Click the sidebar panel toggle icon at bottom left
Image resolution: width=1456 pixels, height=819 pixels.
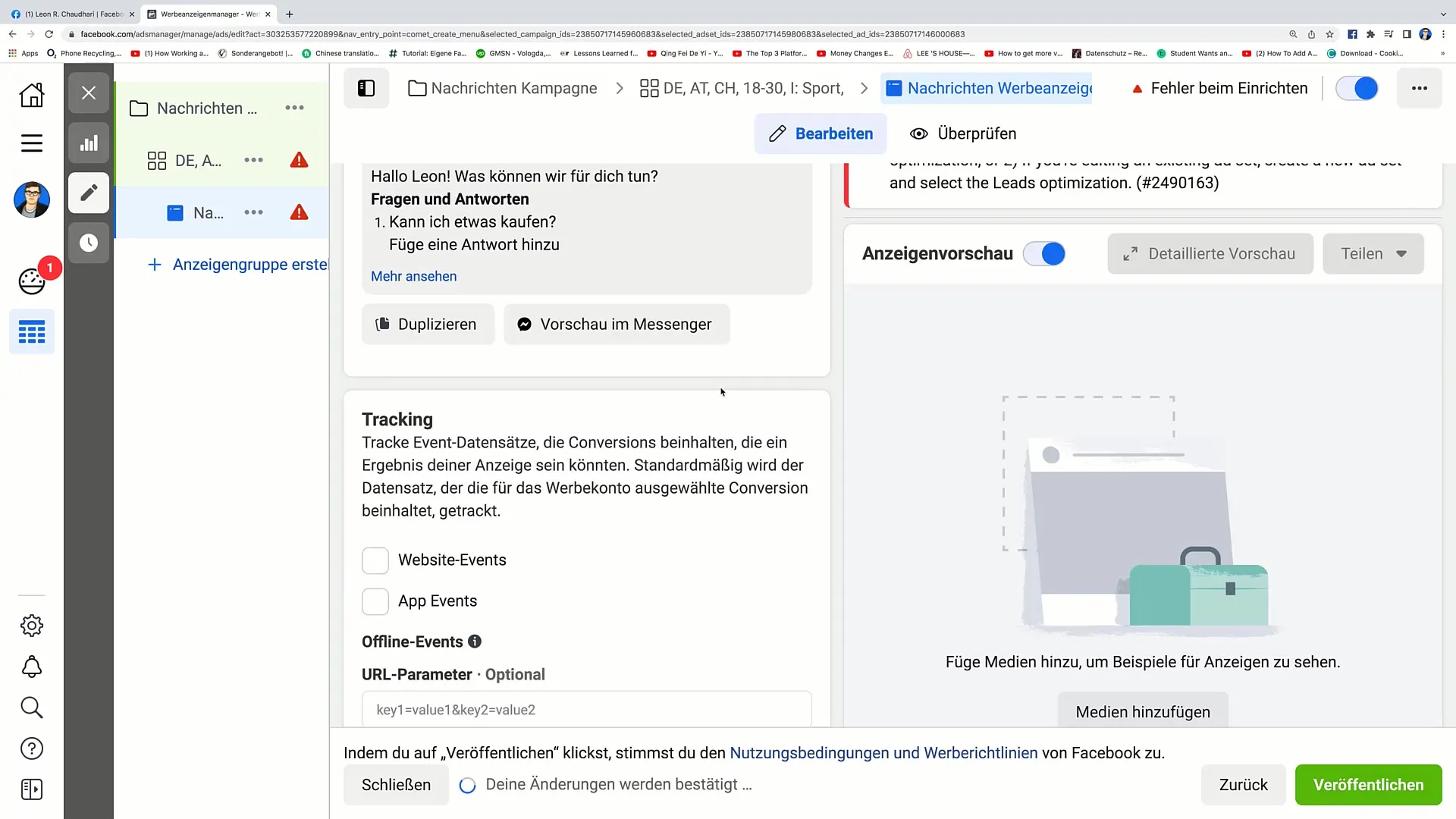pyautogui.click(x=32, y=789)
